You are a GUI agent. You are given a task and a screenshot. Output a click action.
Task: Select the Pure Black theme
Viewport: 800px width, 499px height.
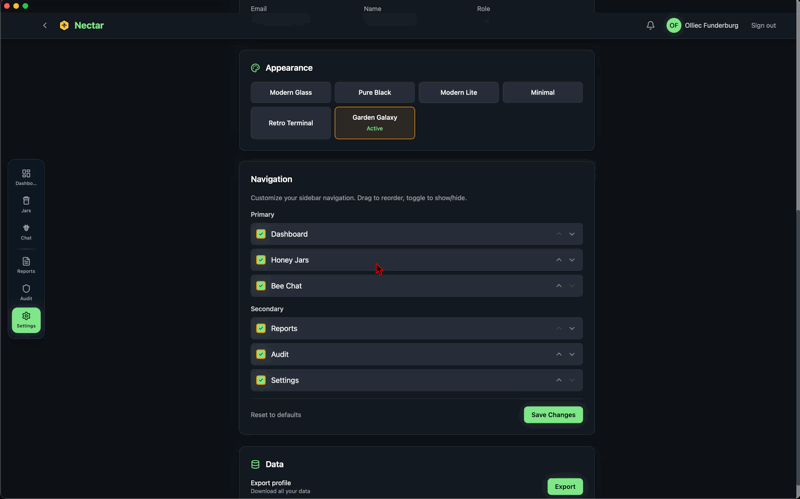pyautogui.click(x=374, y=92)
